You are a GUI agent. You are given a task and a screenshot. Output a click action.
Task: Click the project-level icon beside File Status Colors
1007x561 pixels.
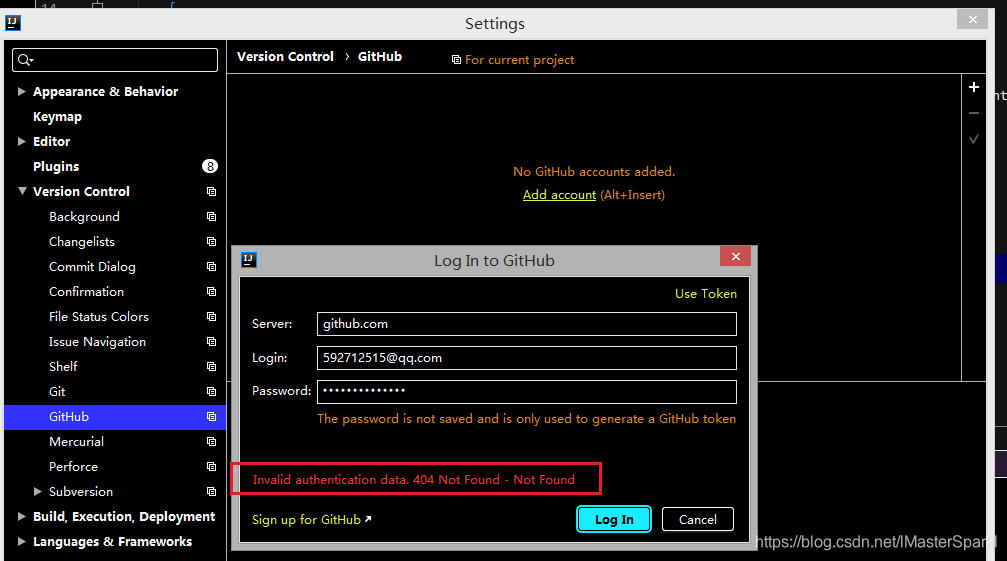click(x=211, y=316)
